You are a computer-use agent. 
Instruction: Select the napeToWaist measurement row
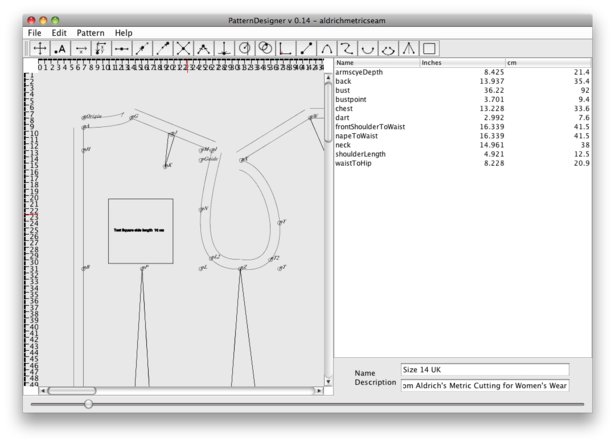pyautogui.click(x=462, y=136)
